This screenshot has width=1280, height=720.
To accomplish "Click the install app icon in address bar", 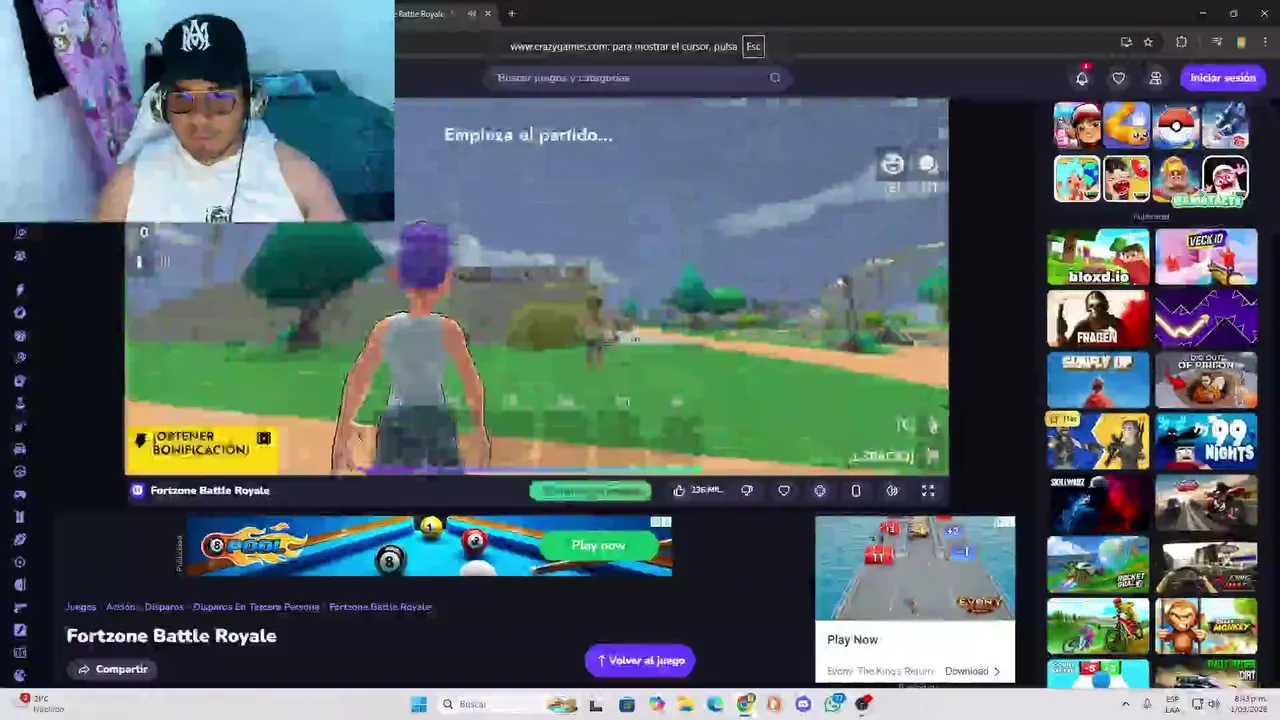I will 1126,42.
